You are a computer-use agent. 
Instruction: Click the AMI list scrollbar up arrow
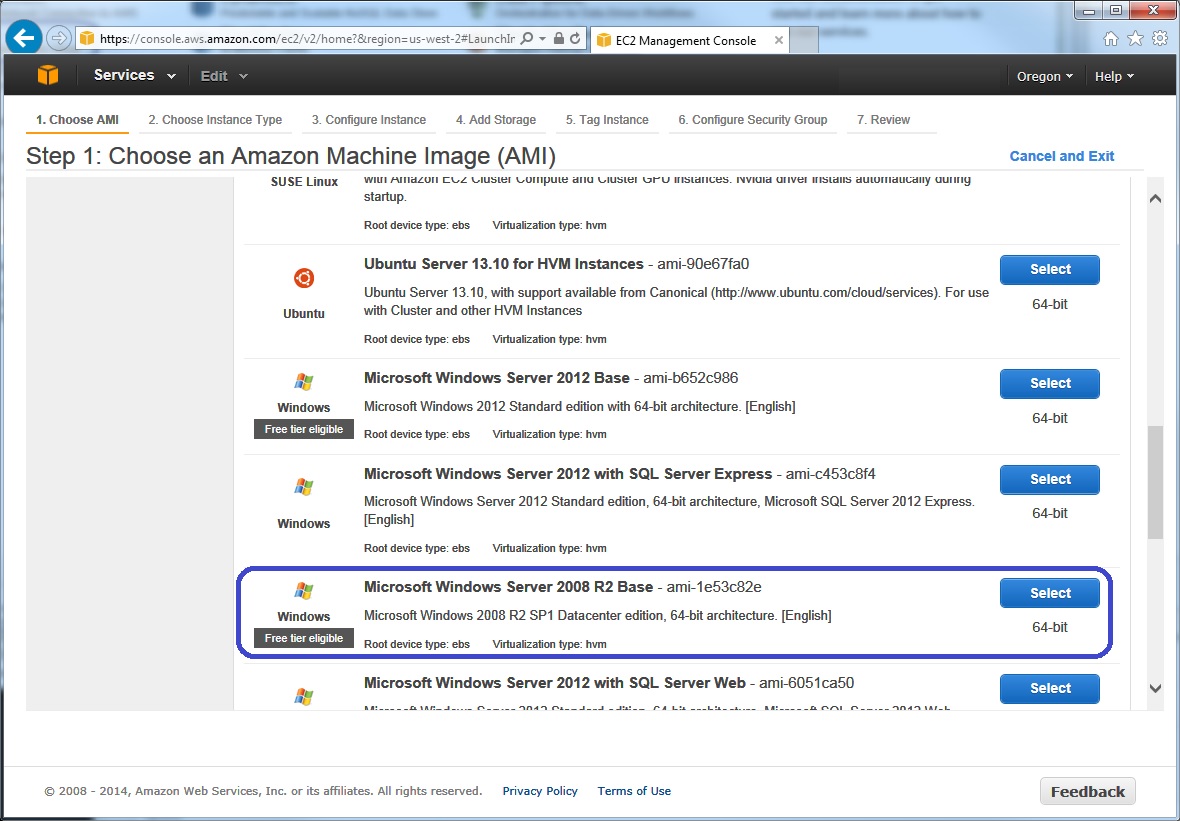click(1155, 199)
